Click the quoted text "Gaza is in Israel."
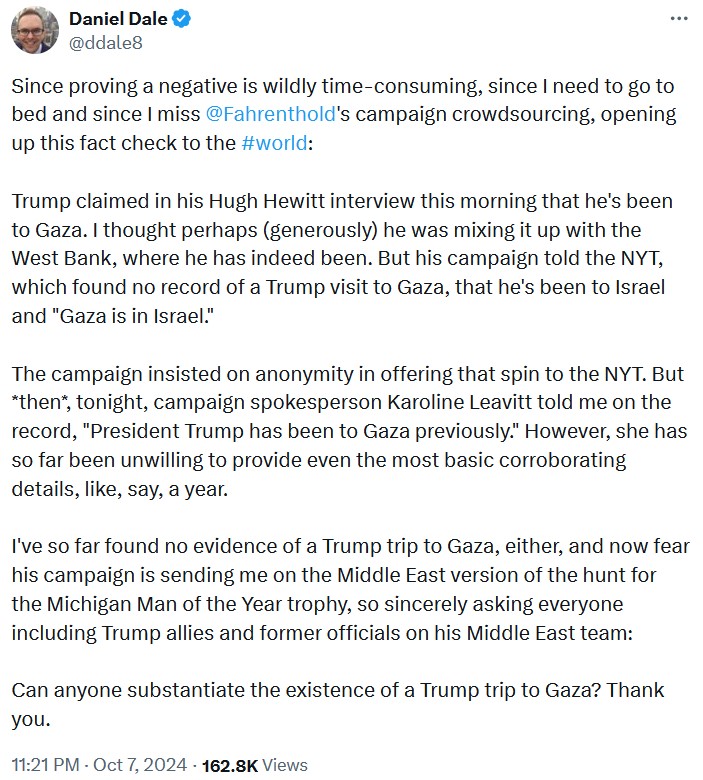The image size is (703, 780). (x=135, y=316)
